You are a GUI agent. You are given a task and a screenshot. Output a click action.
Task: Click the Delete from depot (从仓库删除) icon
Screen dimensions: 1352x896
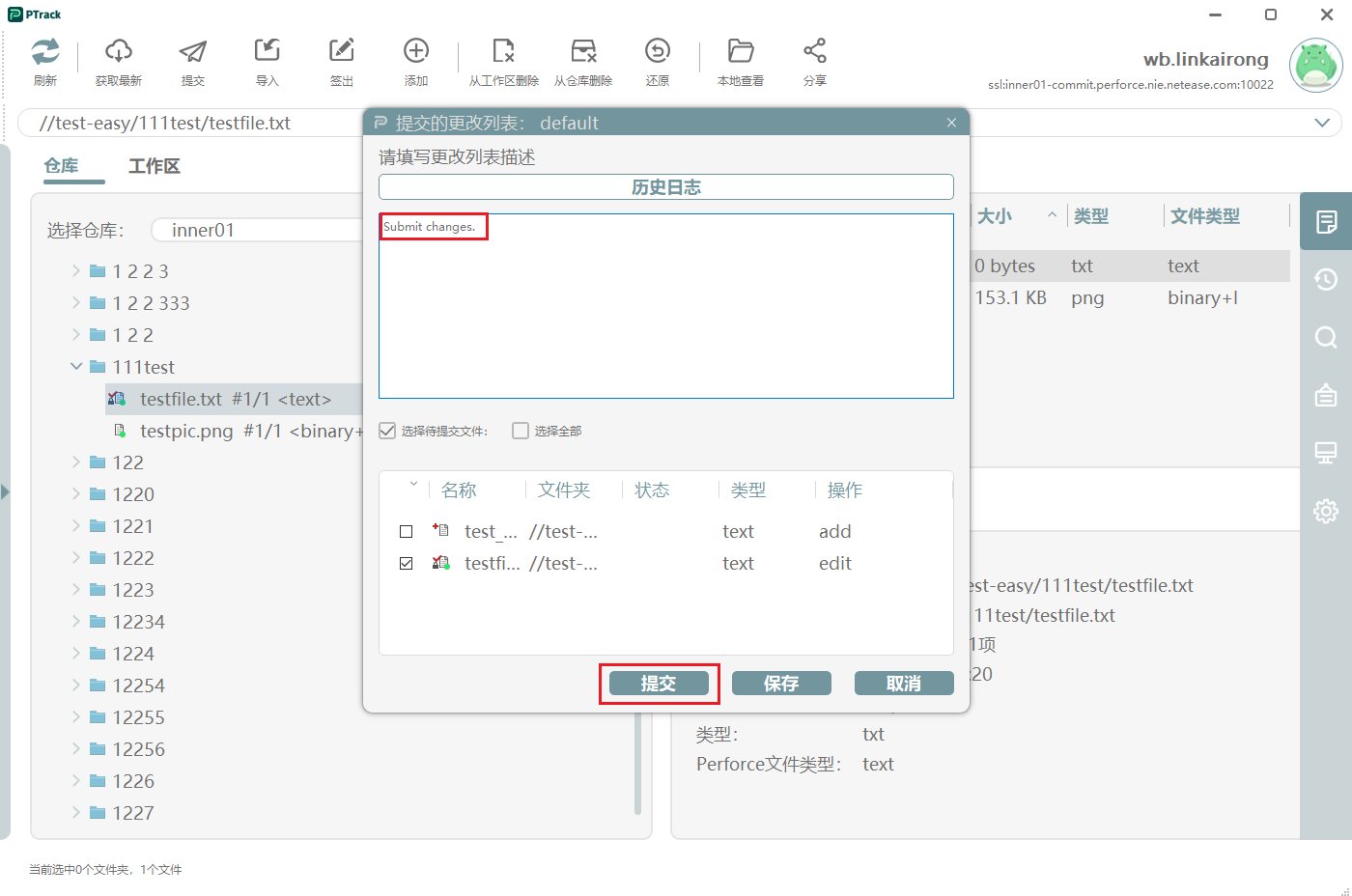click(x=583, y=50)
